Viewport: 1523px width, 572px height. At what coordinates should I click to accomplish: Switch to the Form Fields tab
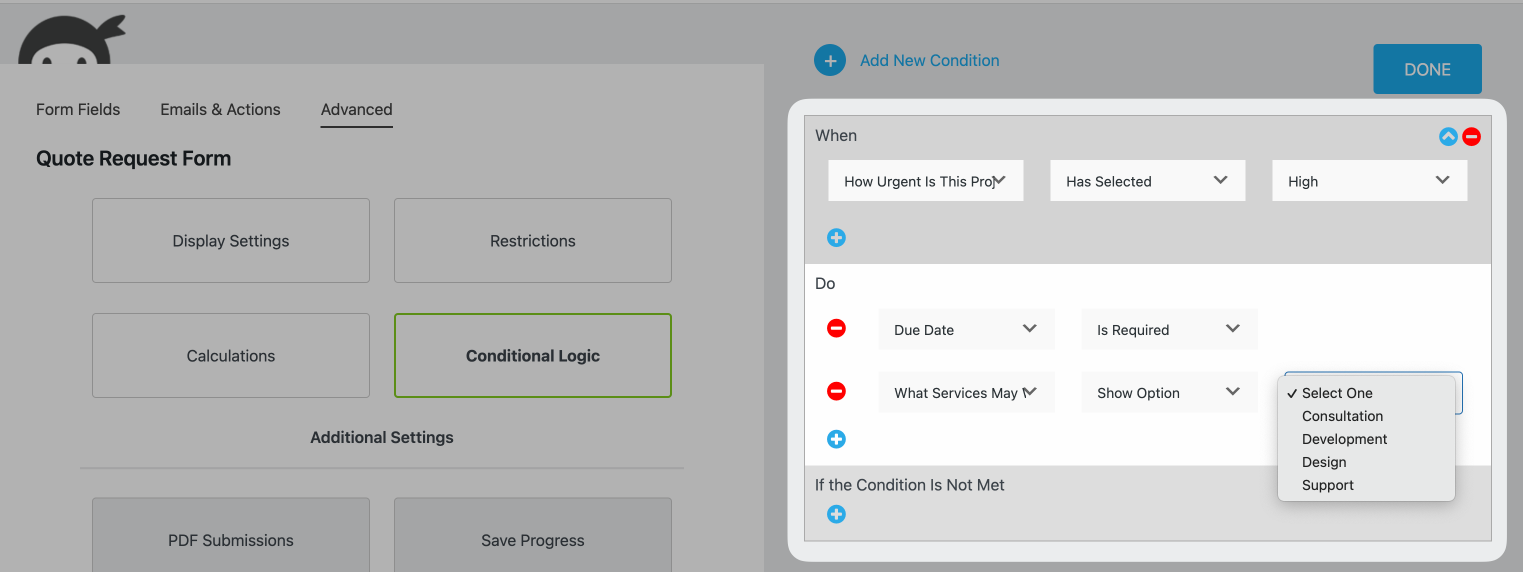tap(78, 110)
